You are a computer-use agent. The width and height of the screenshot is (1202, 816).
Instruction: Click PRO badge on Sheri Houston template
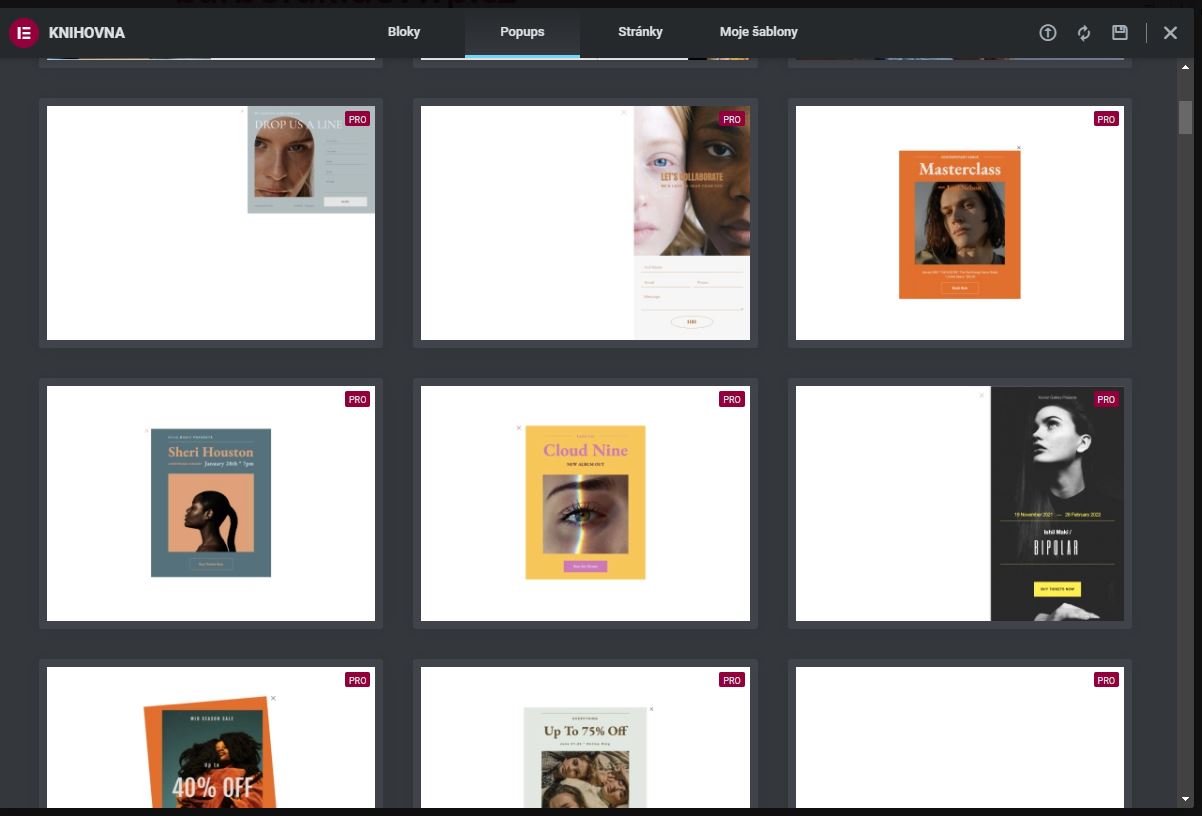tap(357, 399)
